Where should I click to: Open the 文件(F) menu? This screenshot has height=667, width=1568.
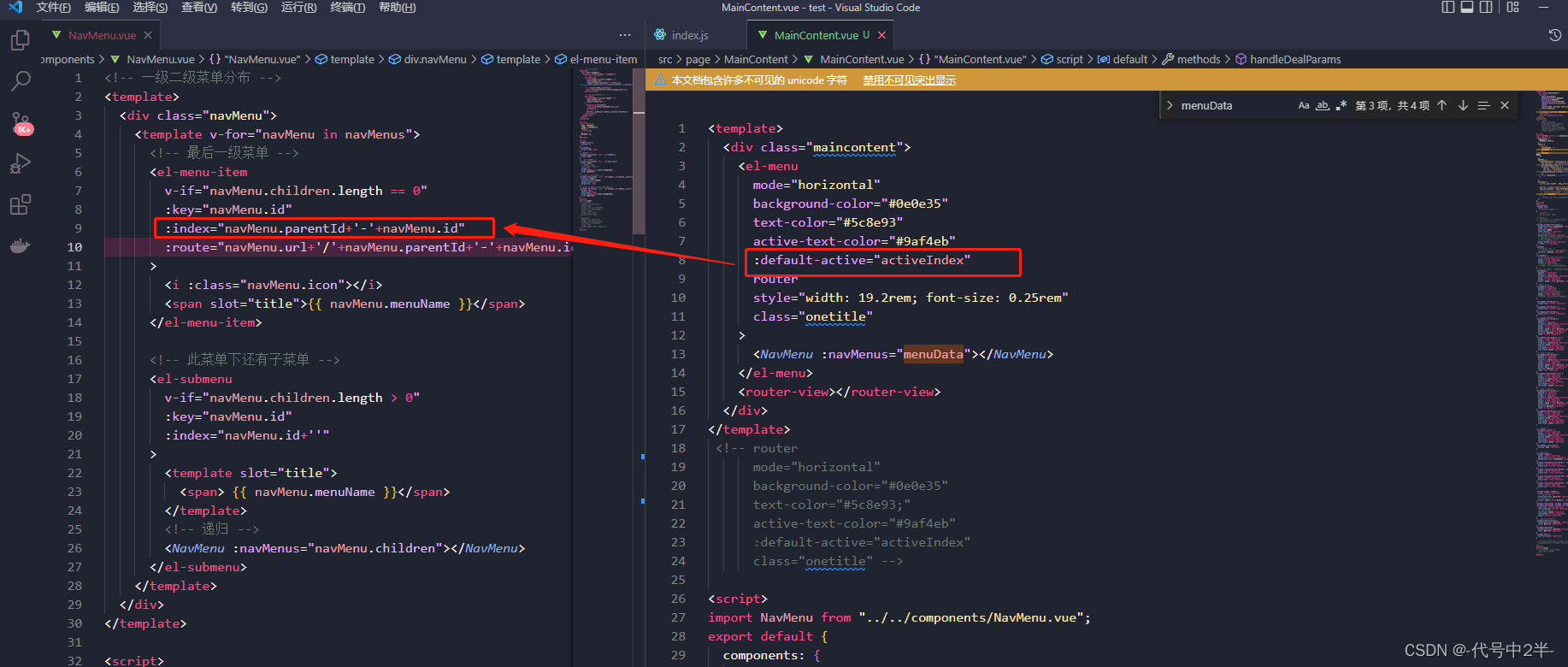(54, 7)
